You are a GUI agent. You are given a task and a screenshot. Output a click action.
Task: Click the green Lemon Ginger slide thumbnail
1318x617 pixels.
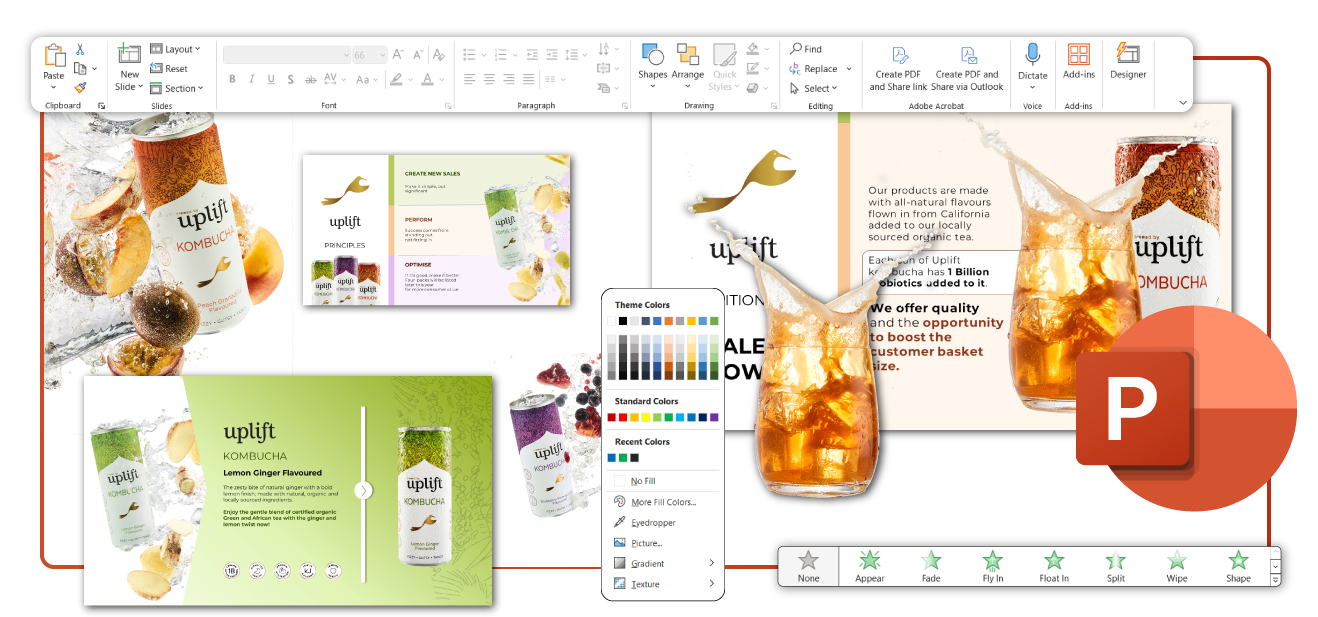click(x=288, y=490)
